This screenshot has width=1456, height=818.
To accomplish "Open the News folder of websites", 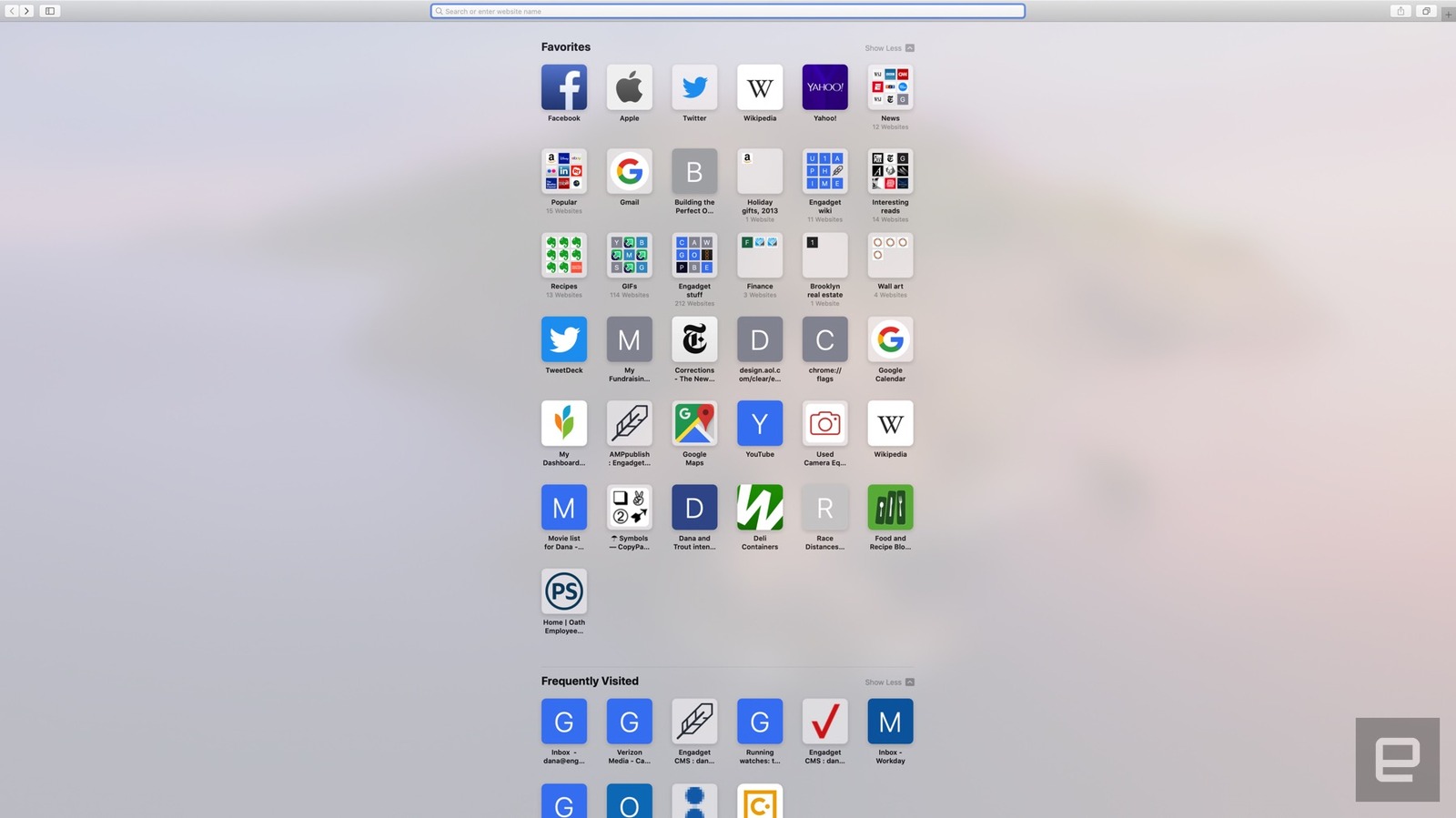I will pyautogui.click(x=890, y=87).
